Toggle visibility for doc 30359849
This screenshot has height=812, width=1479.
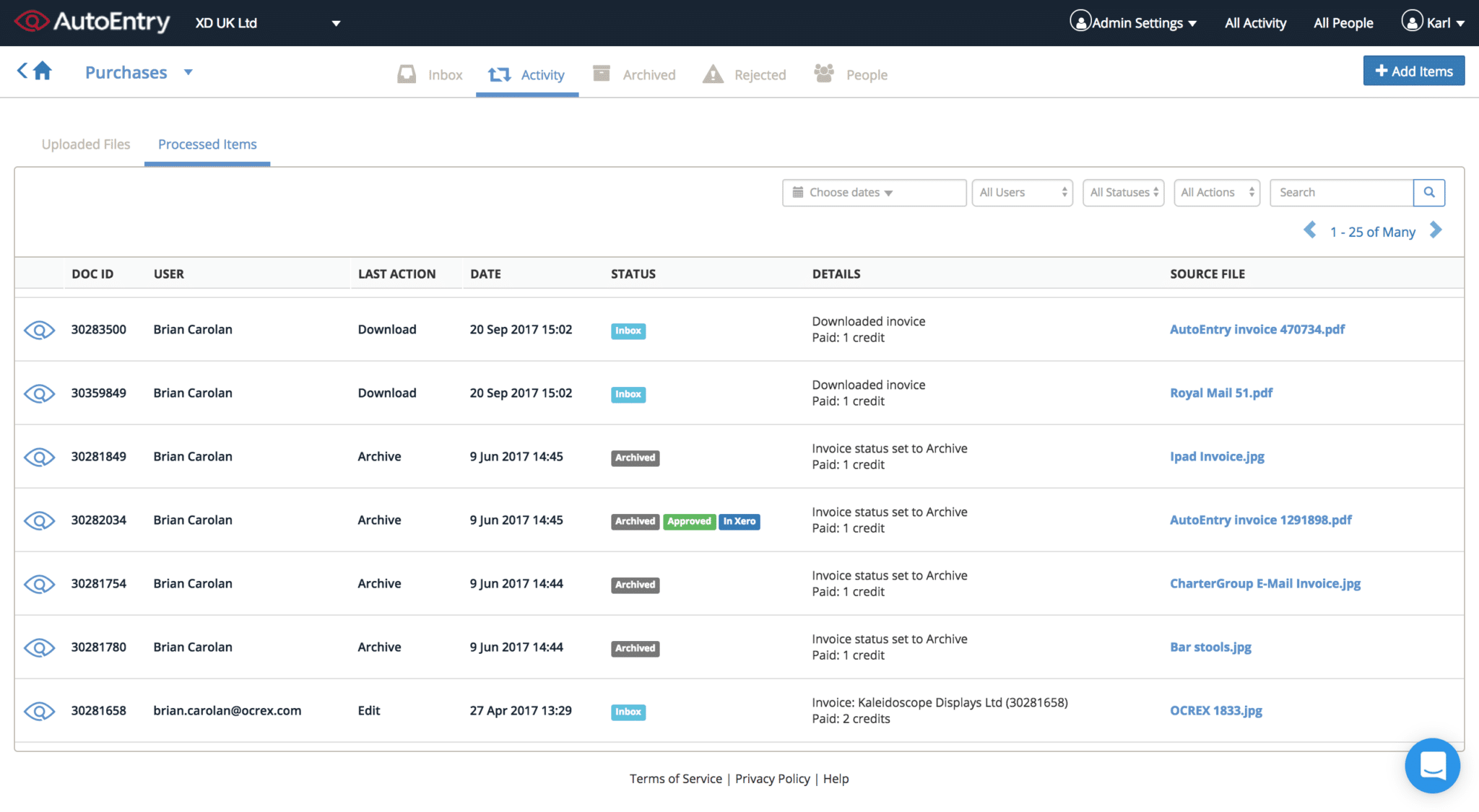(x=40, y=392)
